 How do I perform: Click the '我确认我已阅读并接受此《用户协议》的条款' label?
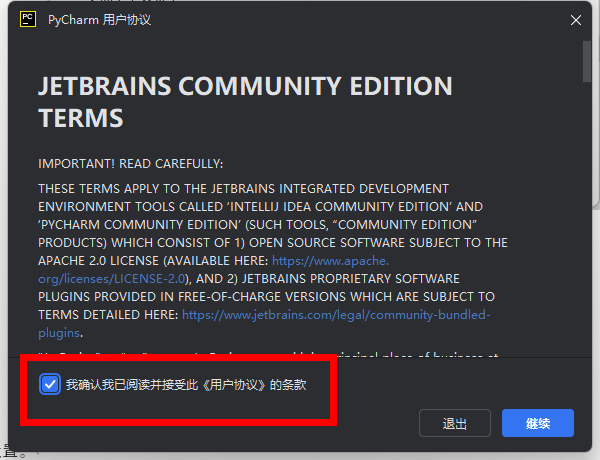(186, 385)
